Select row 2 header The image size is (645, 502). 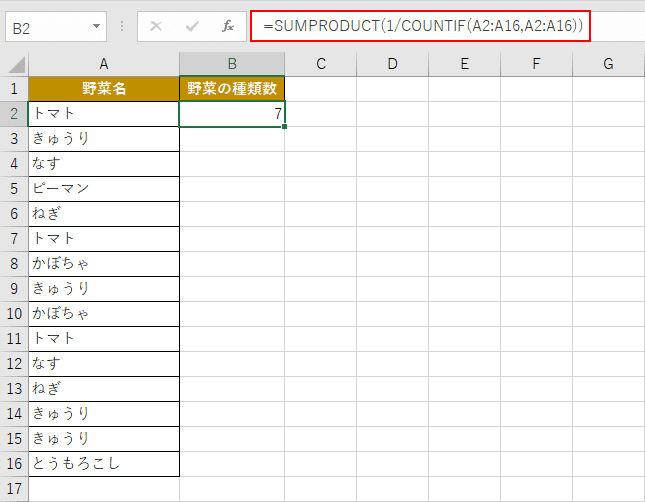click(14, 114)
